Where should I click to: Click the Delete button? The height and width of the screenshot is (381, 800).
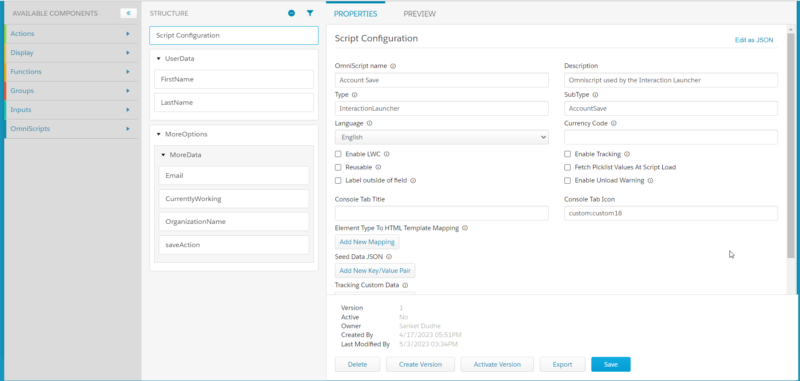pos(357,364)
